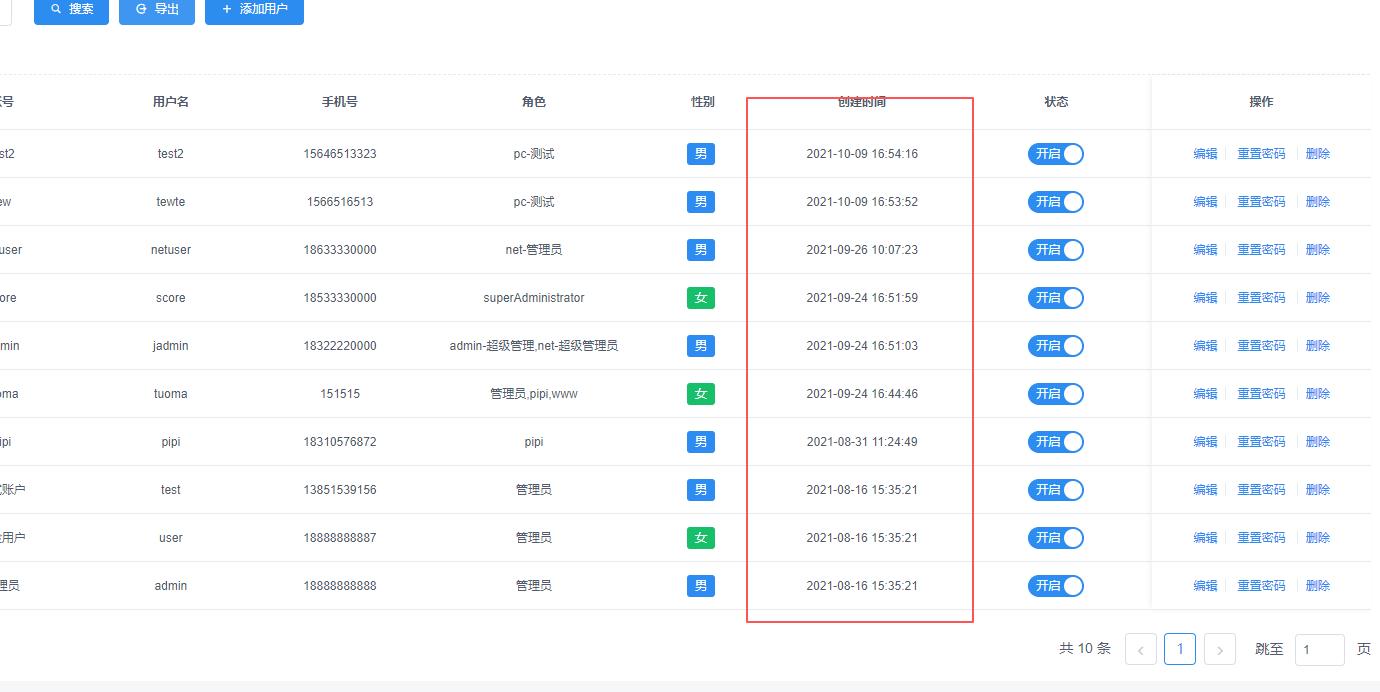Click role cell 管理员,pipi,www
This screenshot has width=1380, height=692.
(534, 394)
